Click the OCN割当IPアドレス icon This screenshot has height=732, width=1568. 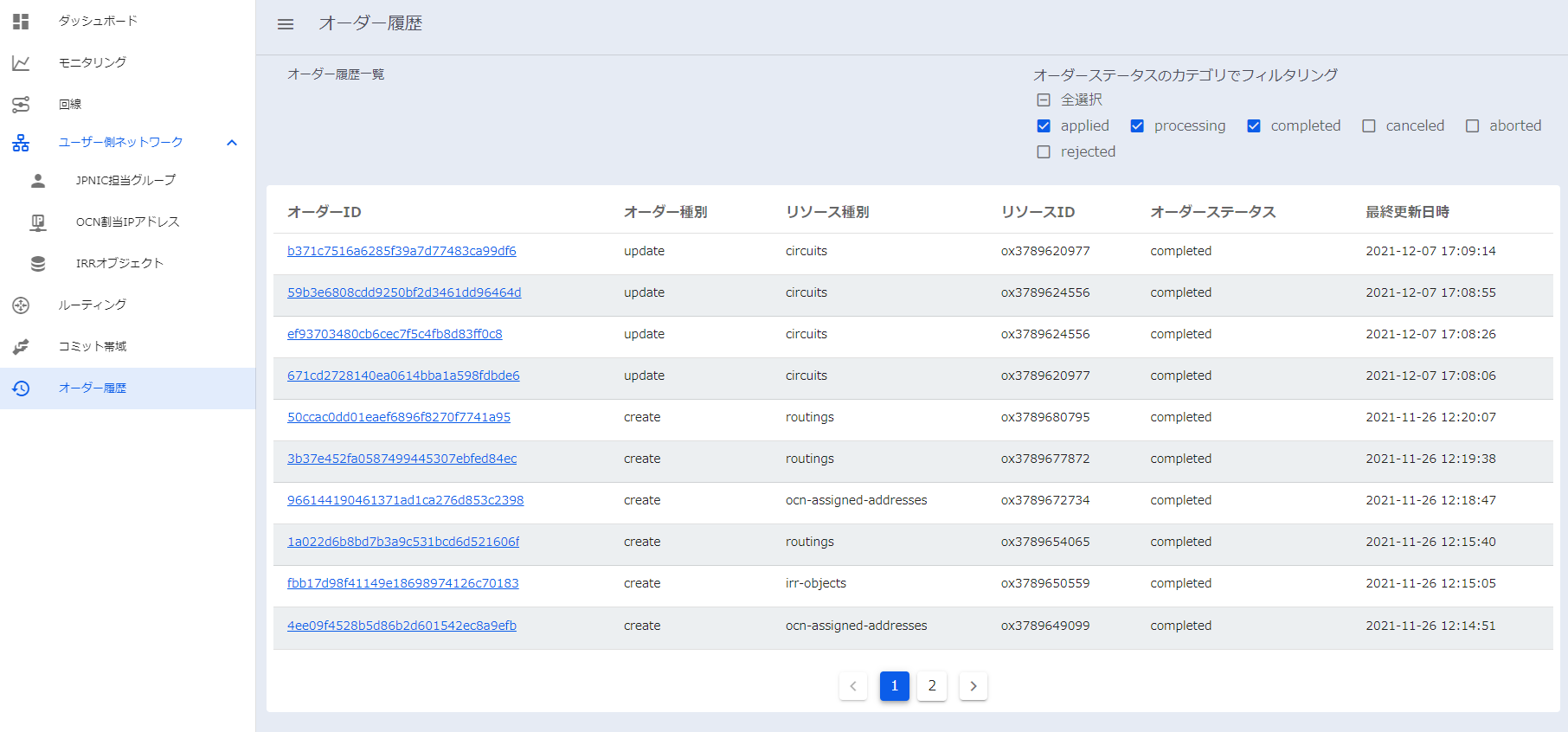coord(38,222)
